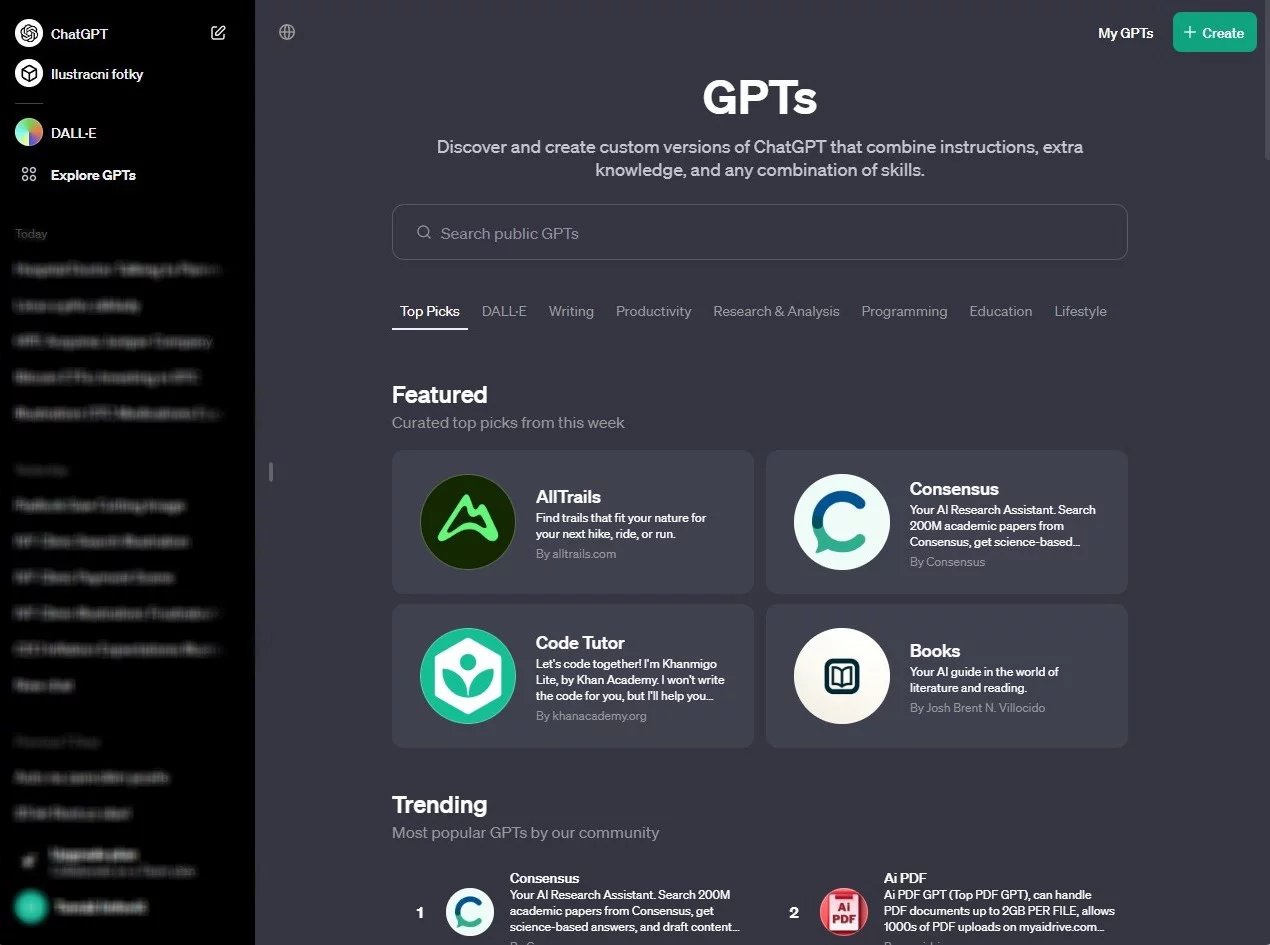Open ChatGPT in the sidebar
Screen dimensions: 1270x945
(x=79, y=33)
